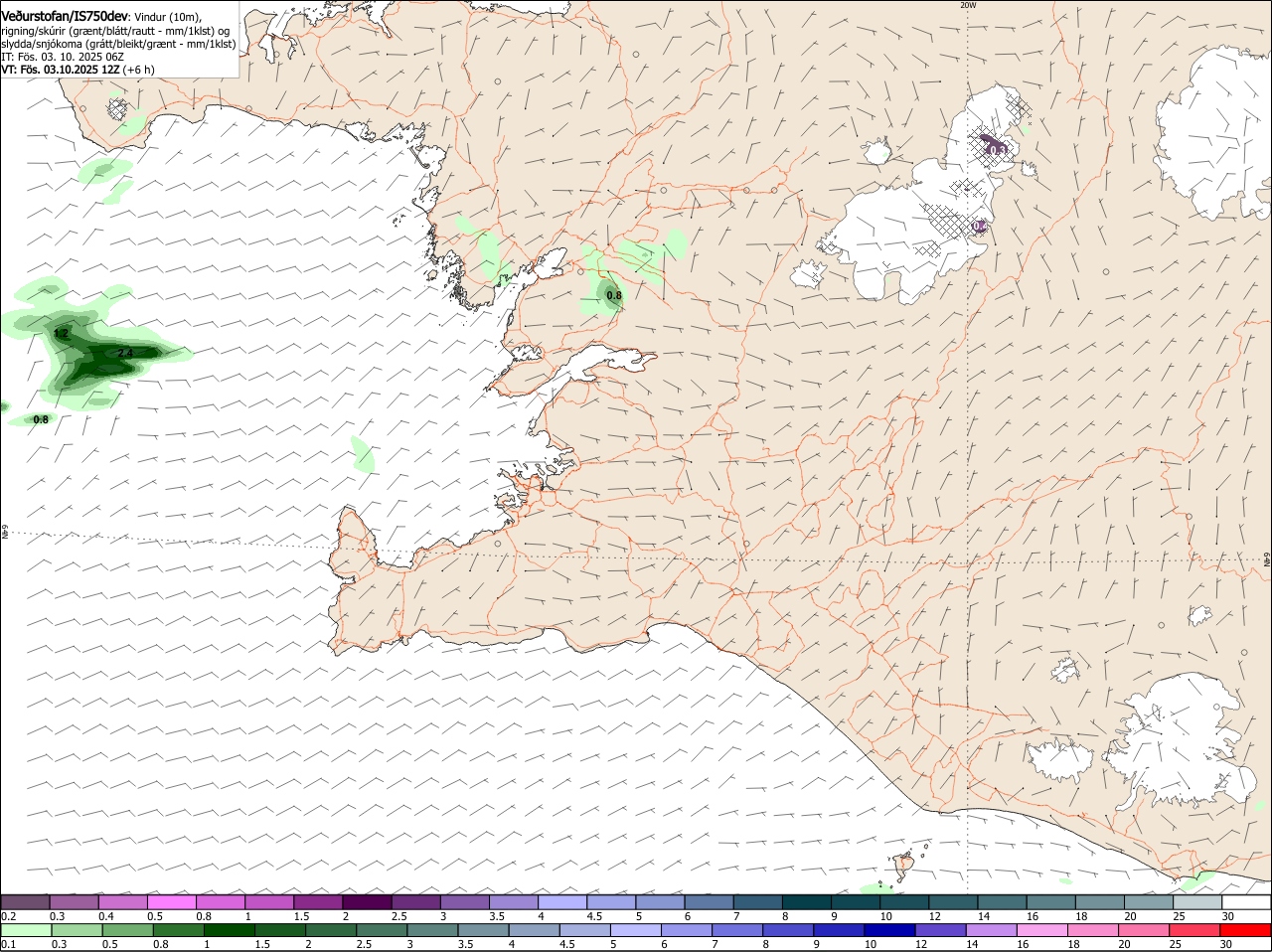Click the purple 0.3 snowfall value on the glacier
Image resolution: width=1272 pixels, height=952 pixels.
coord(998,150)
